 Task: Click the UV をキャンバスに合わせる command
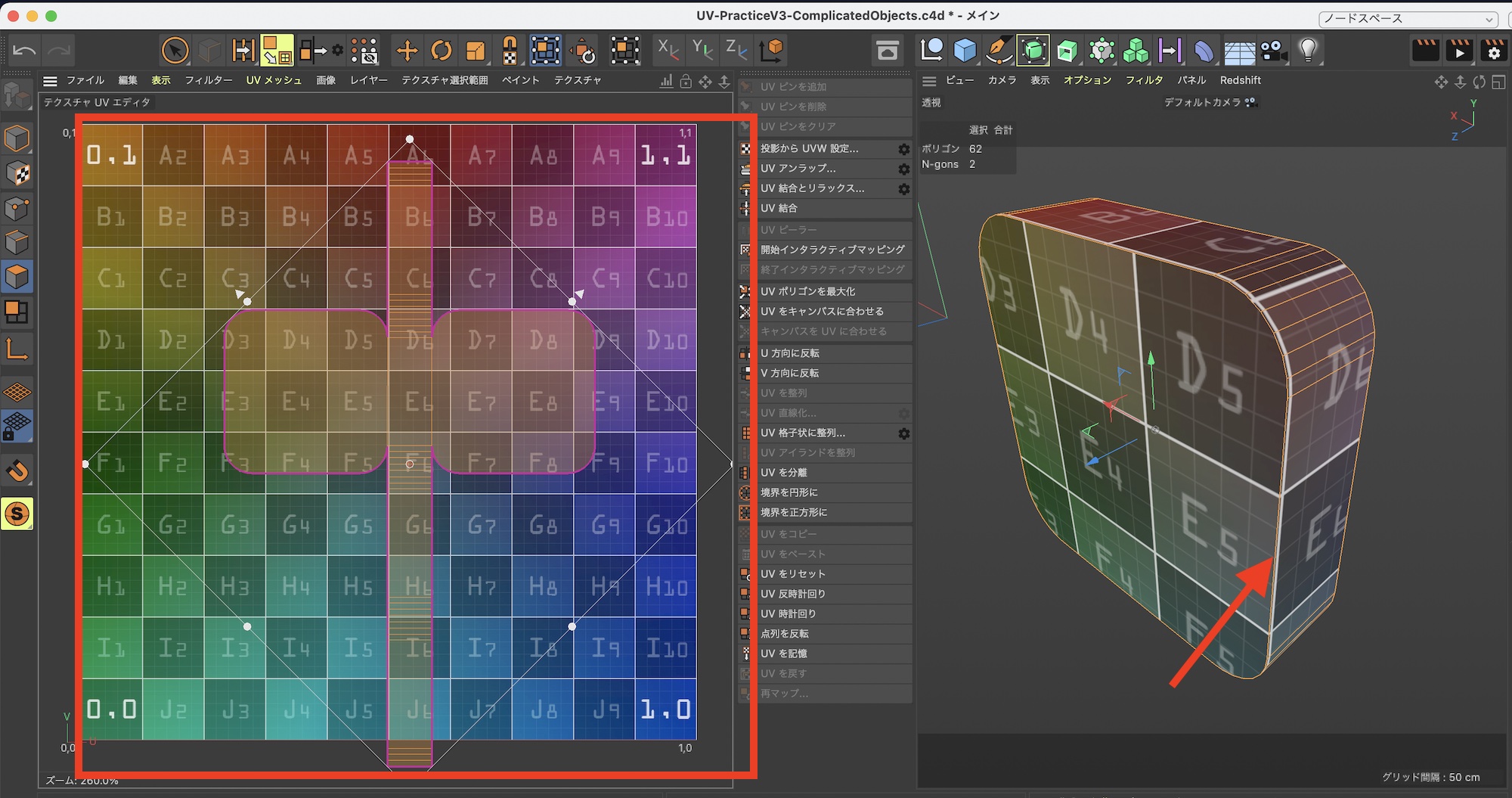pyautogui.click(x=821, y=312)
